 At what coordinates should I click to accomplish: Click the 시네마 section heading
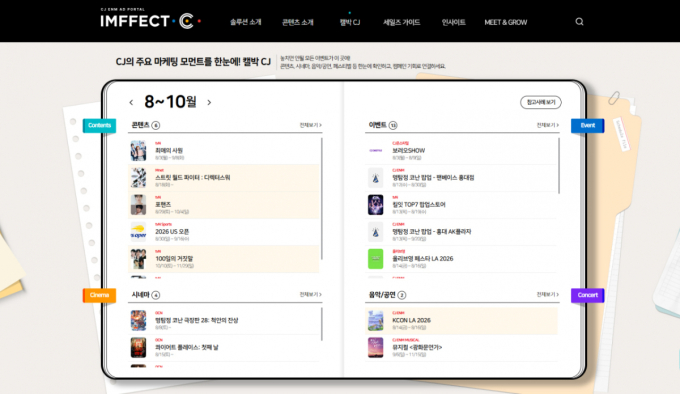(x=141, y=295)
